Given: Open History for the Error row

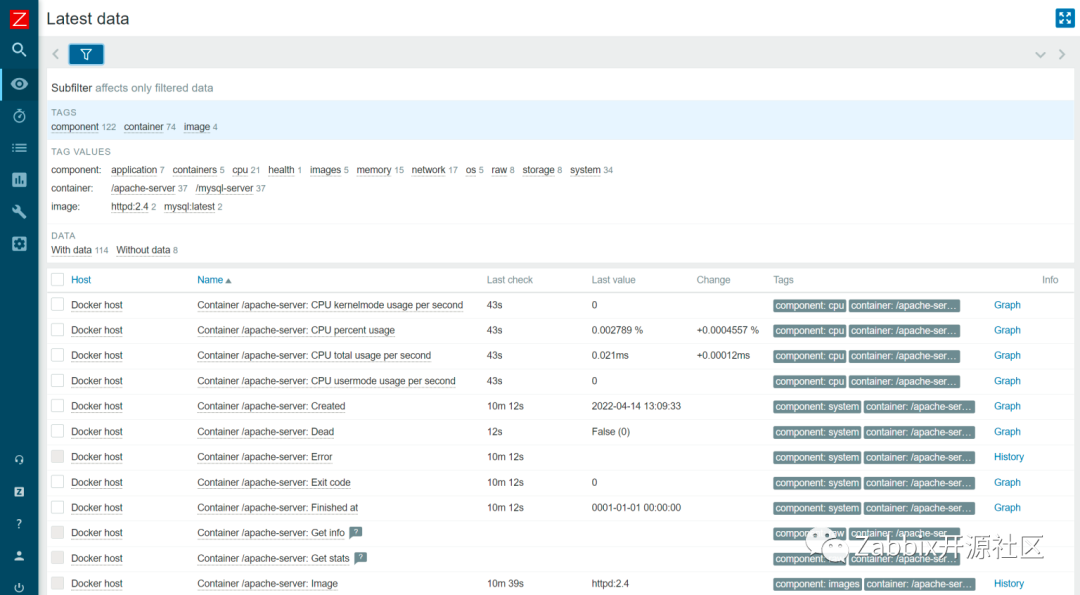Looking at the screenshot, I should (1008, 457).
